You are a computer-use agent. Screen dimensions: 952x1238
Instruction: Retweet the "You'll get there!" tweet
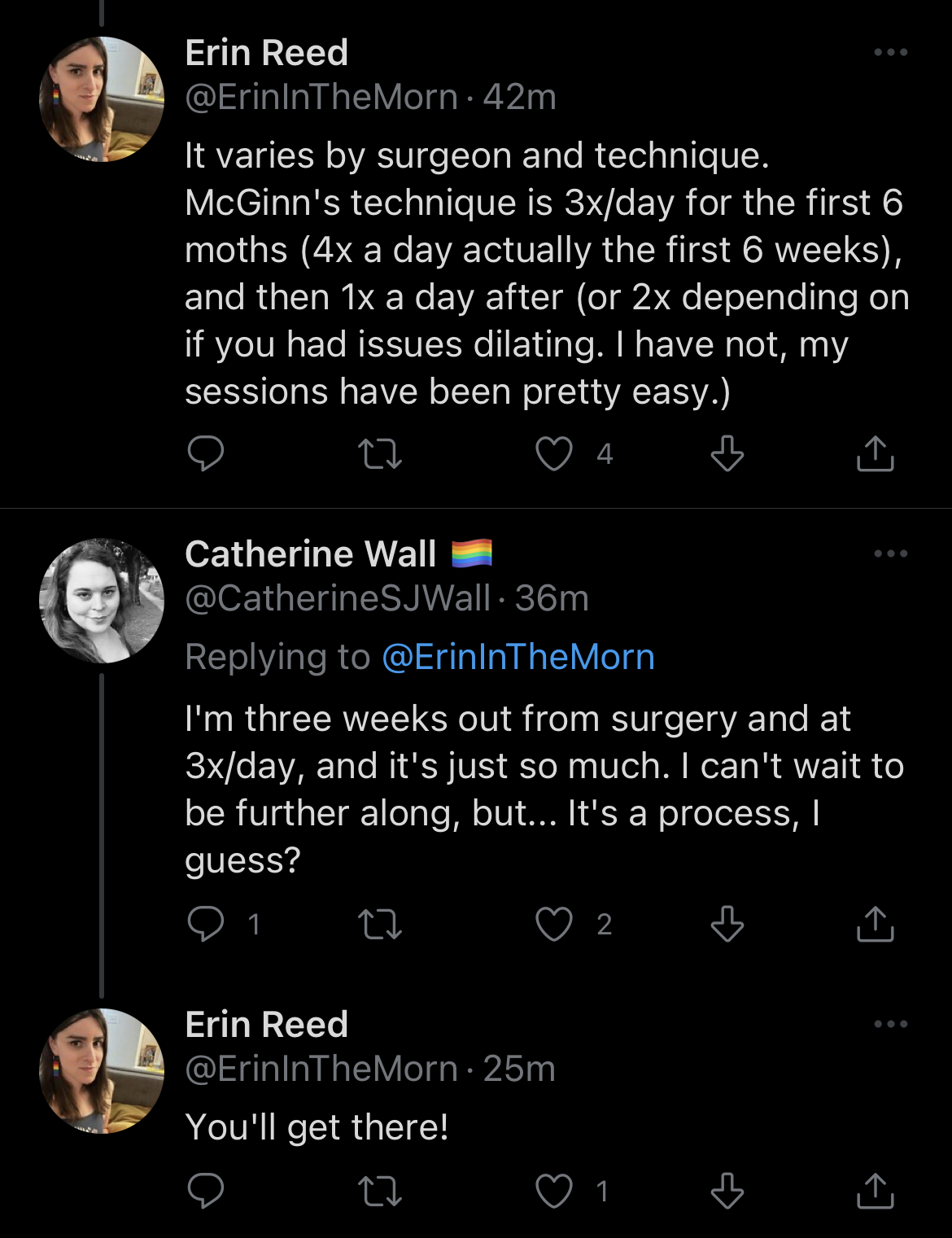click(x=380, y=1192)
